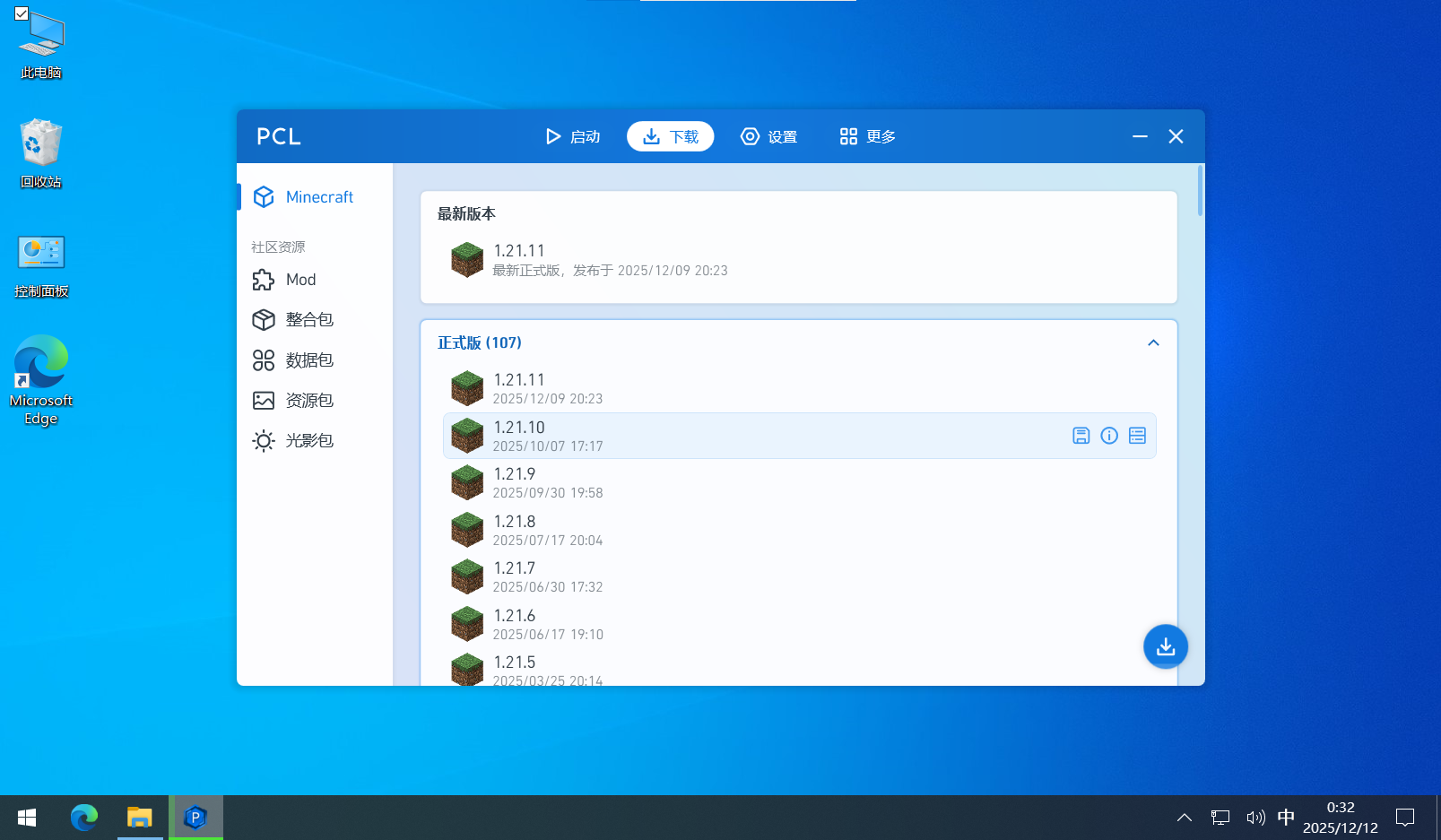
Task: Open the 更多 (More) tab
Action: click(x=867, y=136)
